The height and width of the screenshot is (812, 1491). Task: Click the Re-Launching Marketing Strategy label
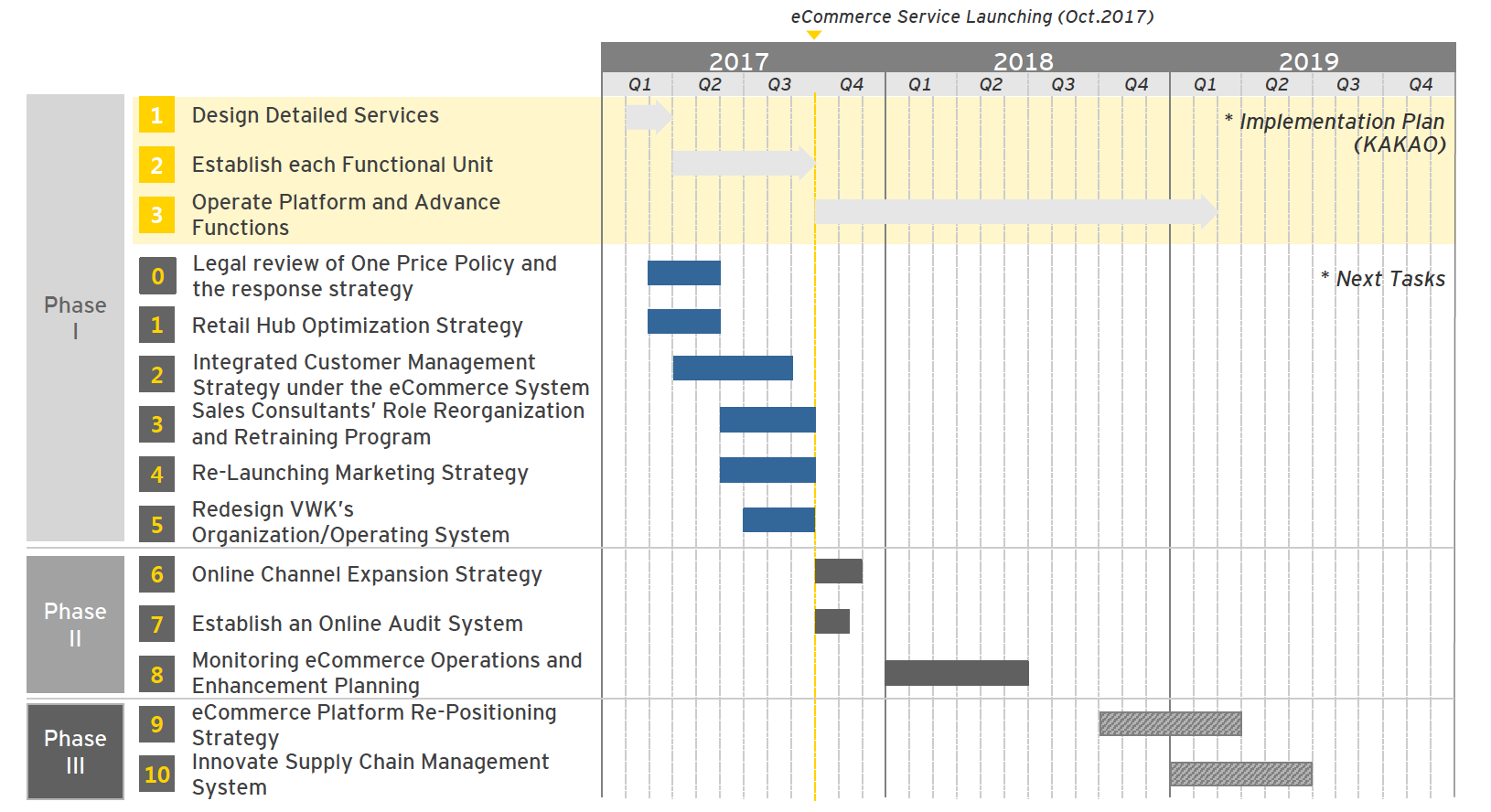pyautogui.click(x=360, y=473)
